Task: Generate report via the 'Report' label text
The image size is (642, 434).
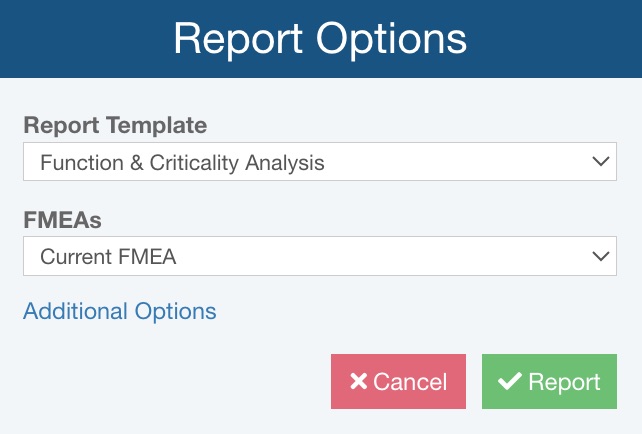Action: click(564, 382)
